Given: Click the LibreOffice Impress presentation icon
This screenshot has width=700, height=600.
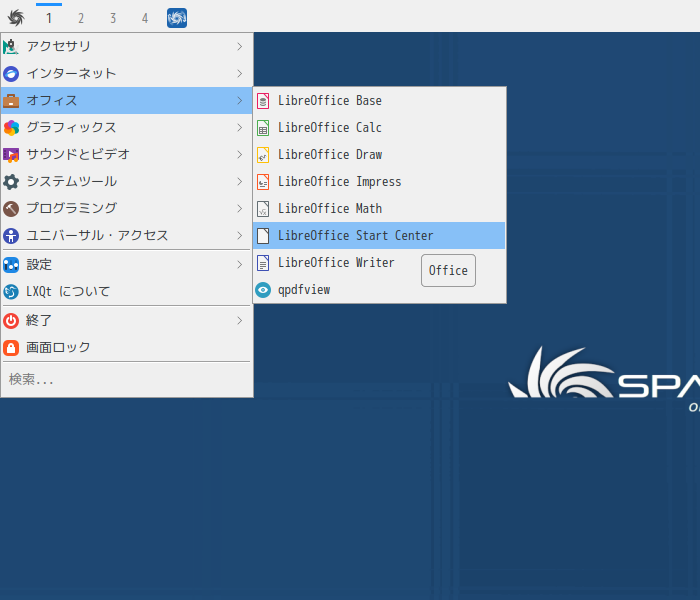Looking at the screenshot, I should click(x=263, y=182).
